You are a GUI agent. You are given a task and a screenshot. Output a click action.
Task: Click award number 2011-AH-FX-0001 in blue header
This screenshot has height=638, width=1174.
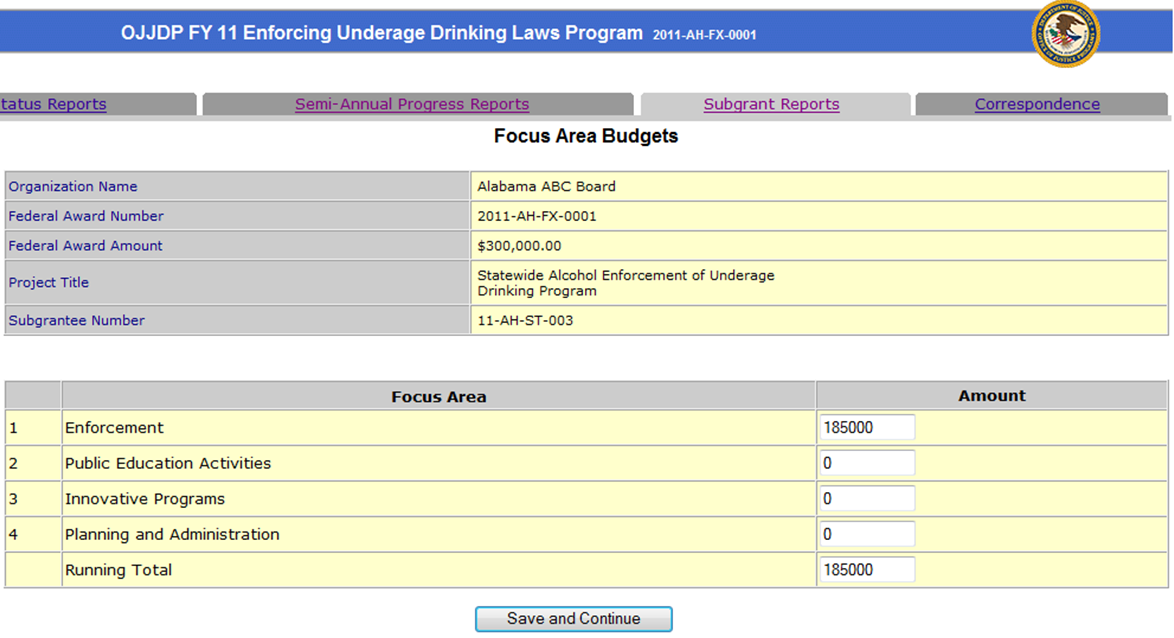(x=704, y=35)
